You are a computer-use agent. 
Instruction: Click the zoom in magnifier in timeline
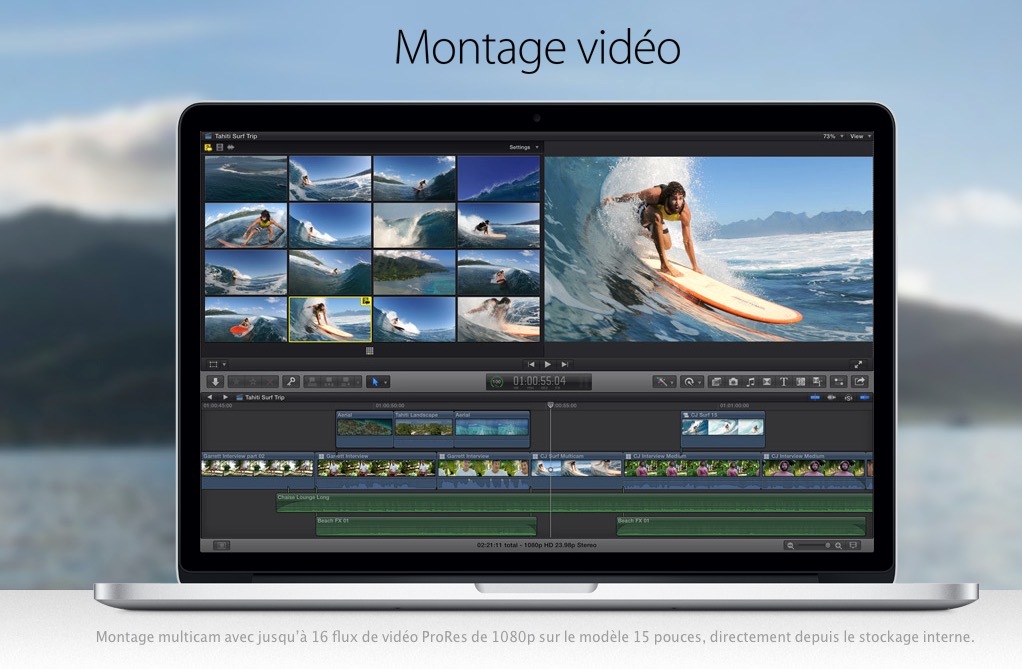(839, 545)
